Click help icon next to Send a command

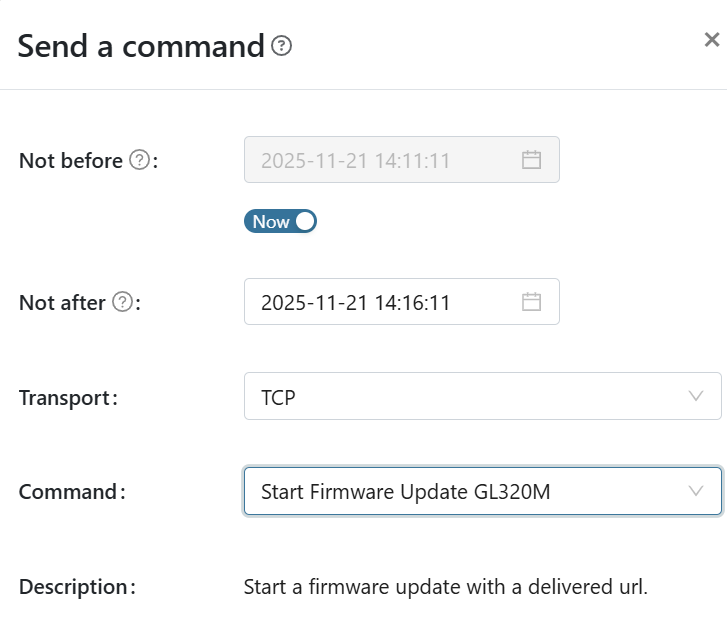282,46
